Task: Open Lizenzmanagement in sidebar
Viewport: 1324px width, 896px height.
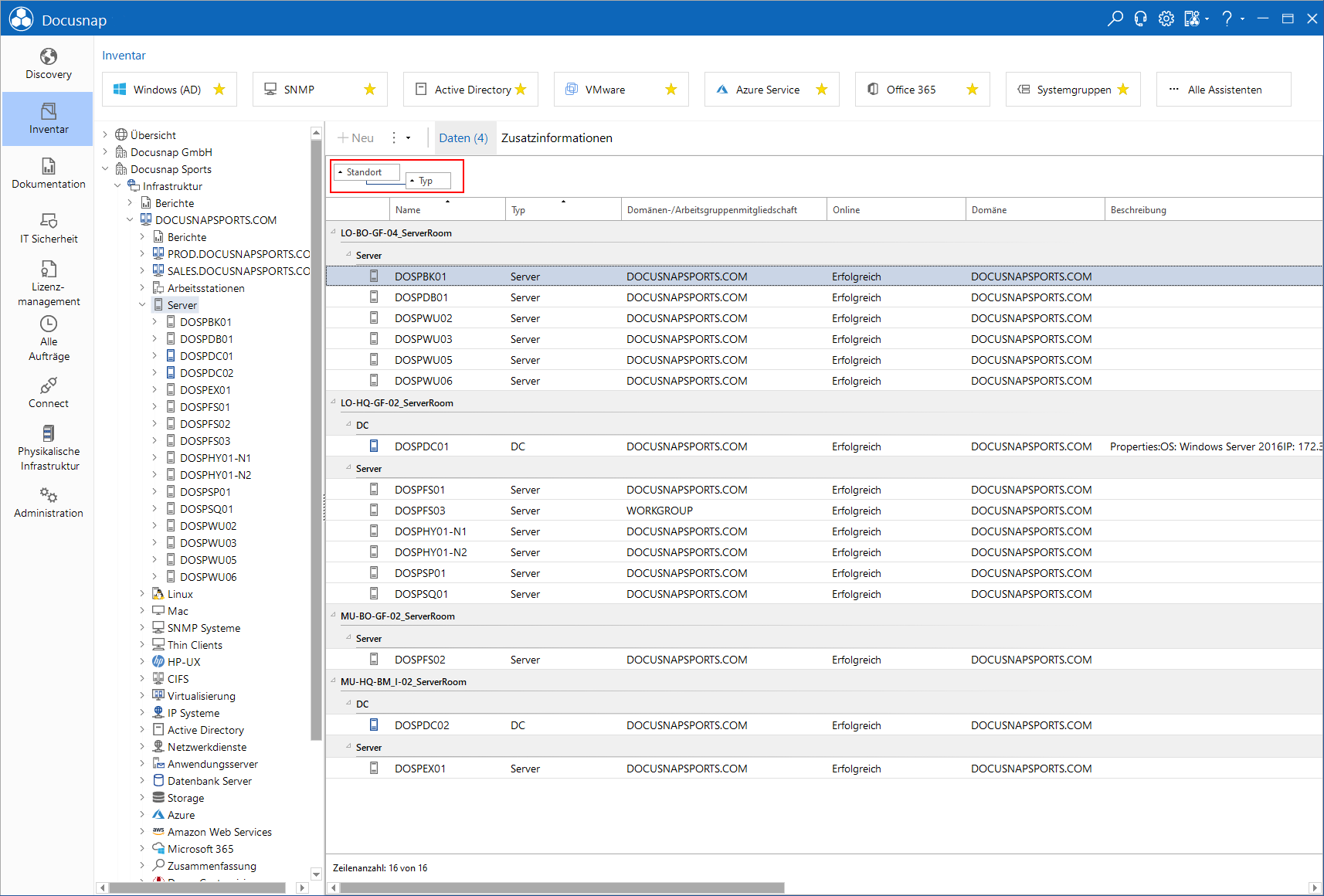Action: 48,283
